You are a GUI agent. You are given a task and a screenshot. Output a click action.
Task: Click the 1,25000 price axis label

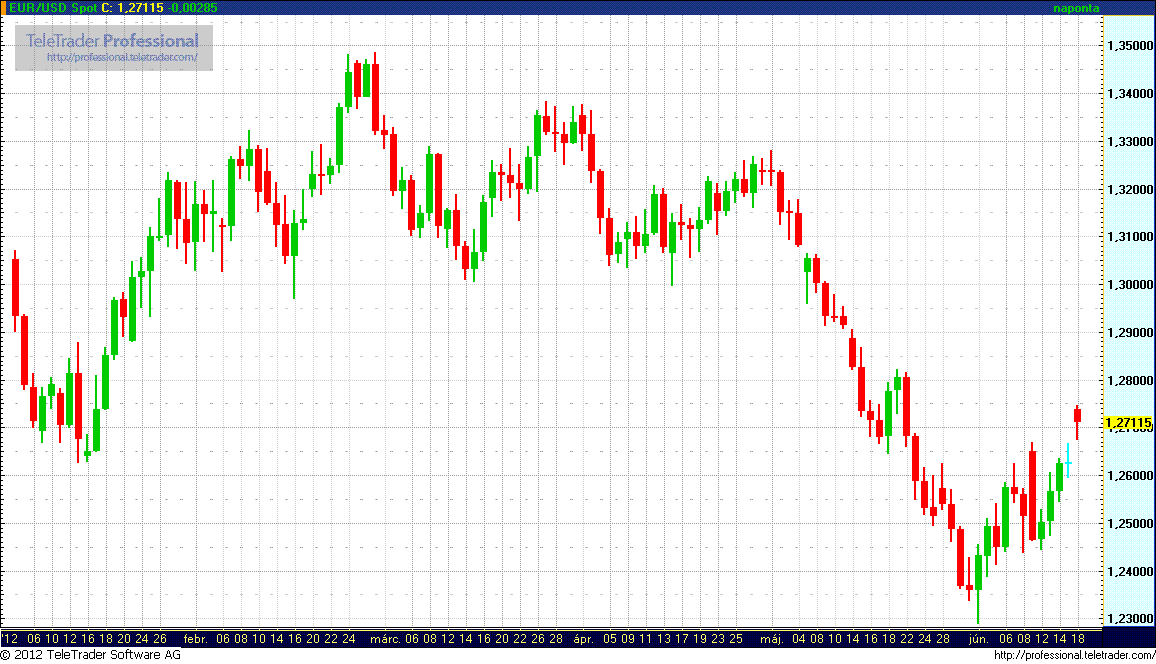point(1129,523)
